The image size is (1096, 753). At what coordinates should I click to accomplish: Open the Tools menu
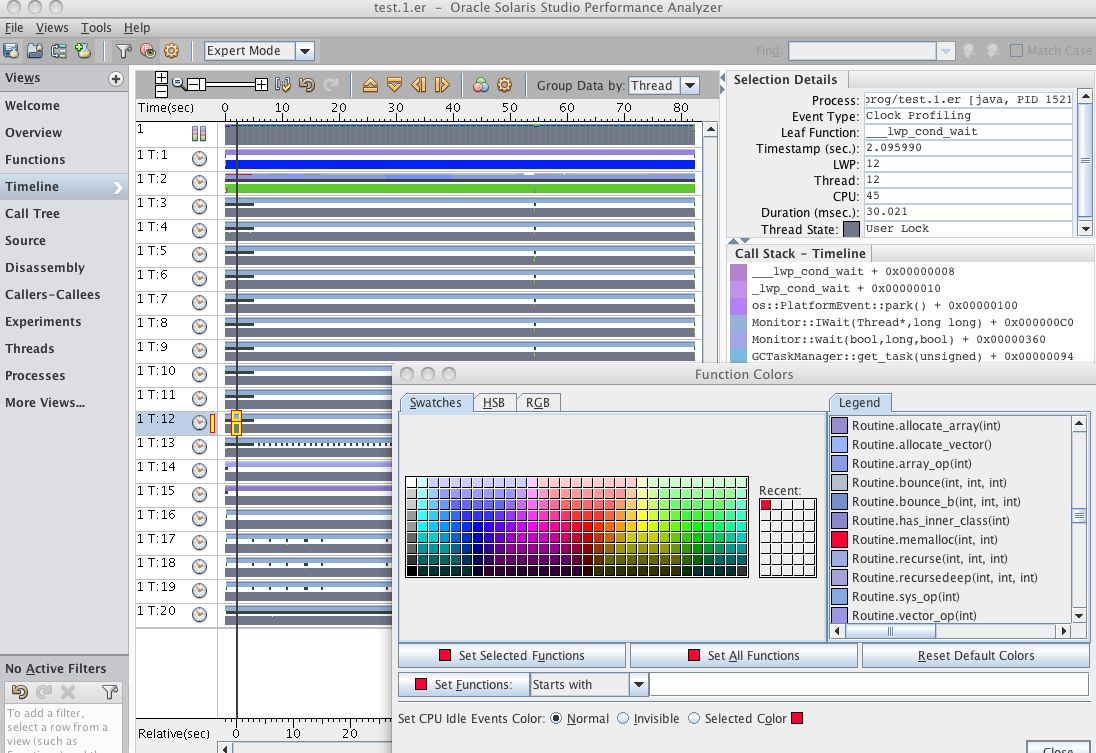tap(96, 27)
